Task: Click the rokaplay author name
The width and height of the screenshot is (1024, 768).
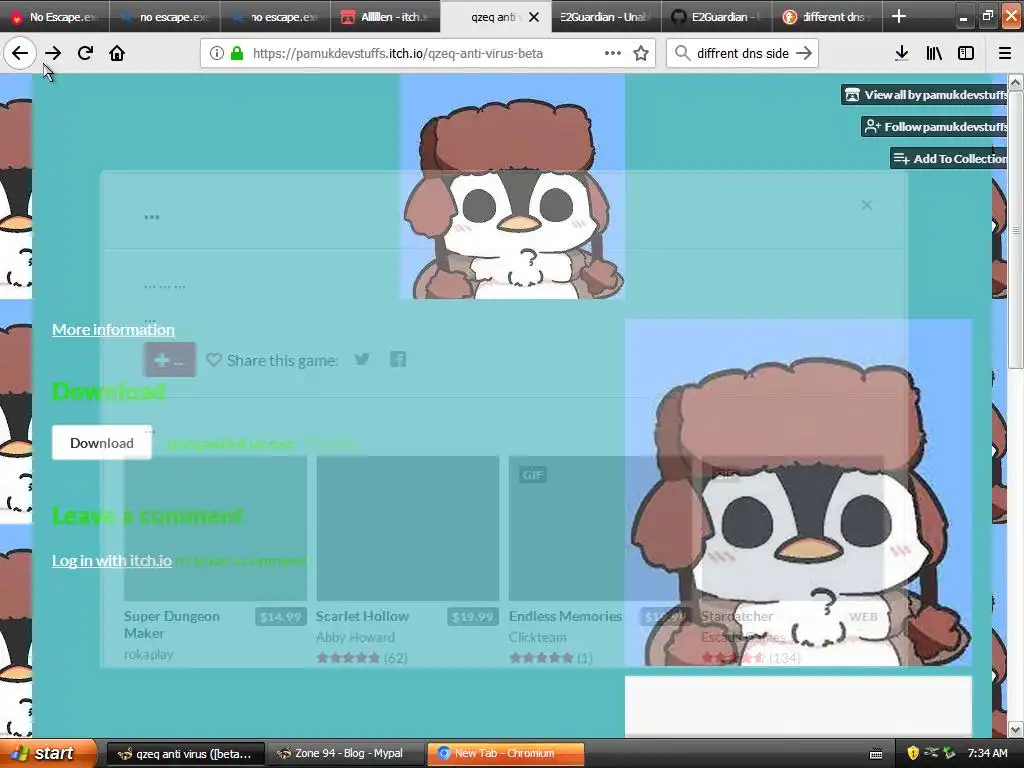Action: [148, 654]
